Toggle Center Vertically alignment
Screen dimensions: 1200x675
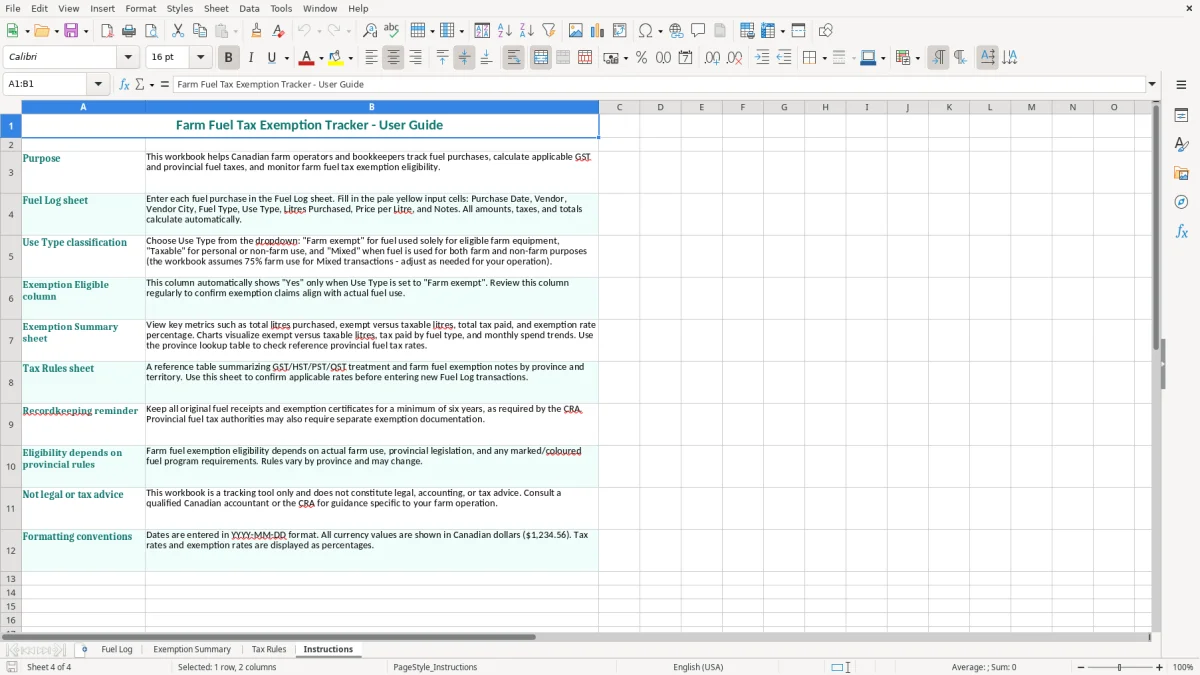coord(464,58)
